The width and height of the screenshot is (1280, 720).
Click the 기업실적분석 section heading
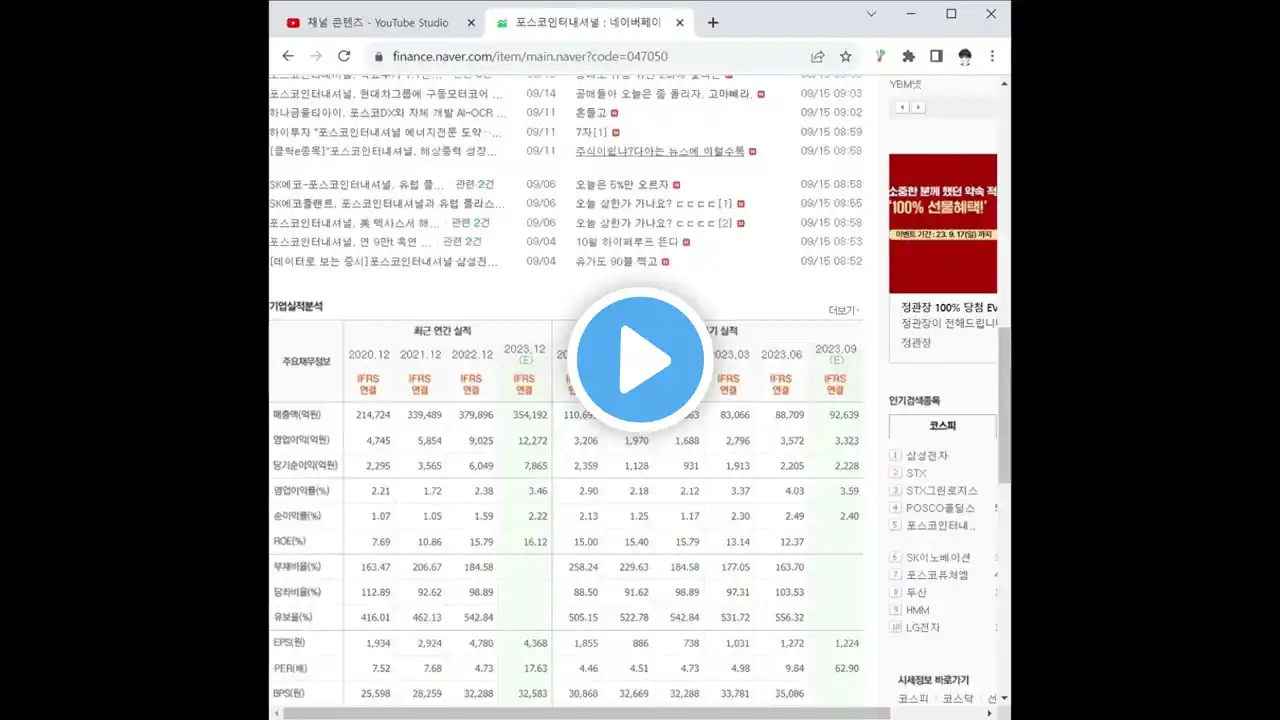pos(296,306)
